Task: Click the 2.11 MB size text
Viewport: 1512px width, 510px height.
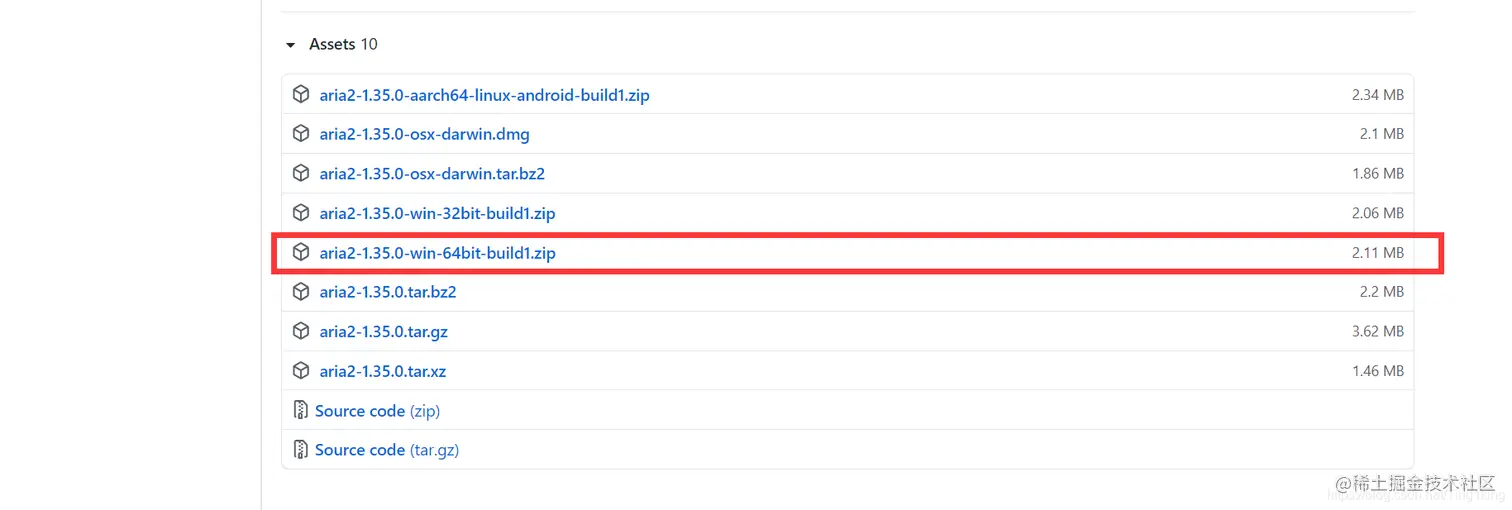Action: [x=1378, y=253]
